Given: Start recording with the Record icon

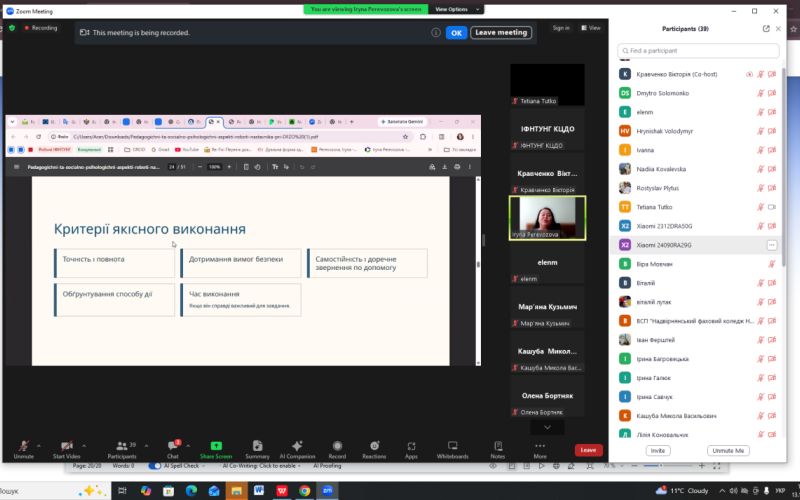Looking at the screenshot, I should tap(337, 450).
